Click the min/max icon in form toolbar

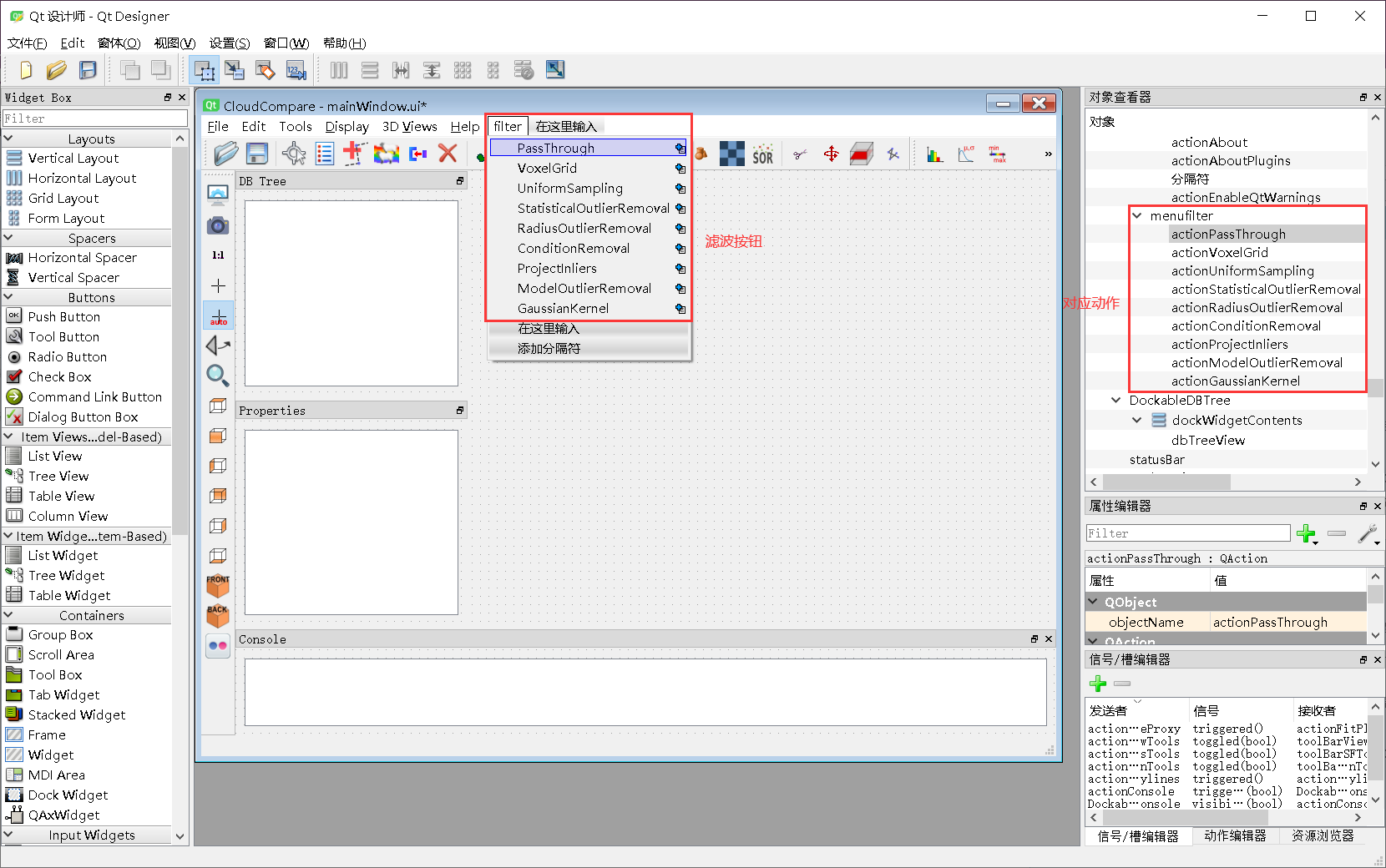click(x=997, y=154)
